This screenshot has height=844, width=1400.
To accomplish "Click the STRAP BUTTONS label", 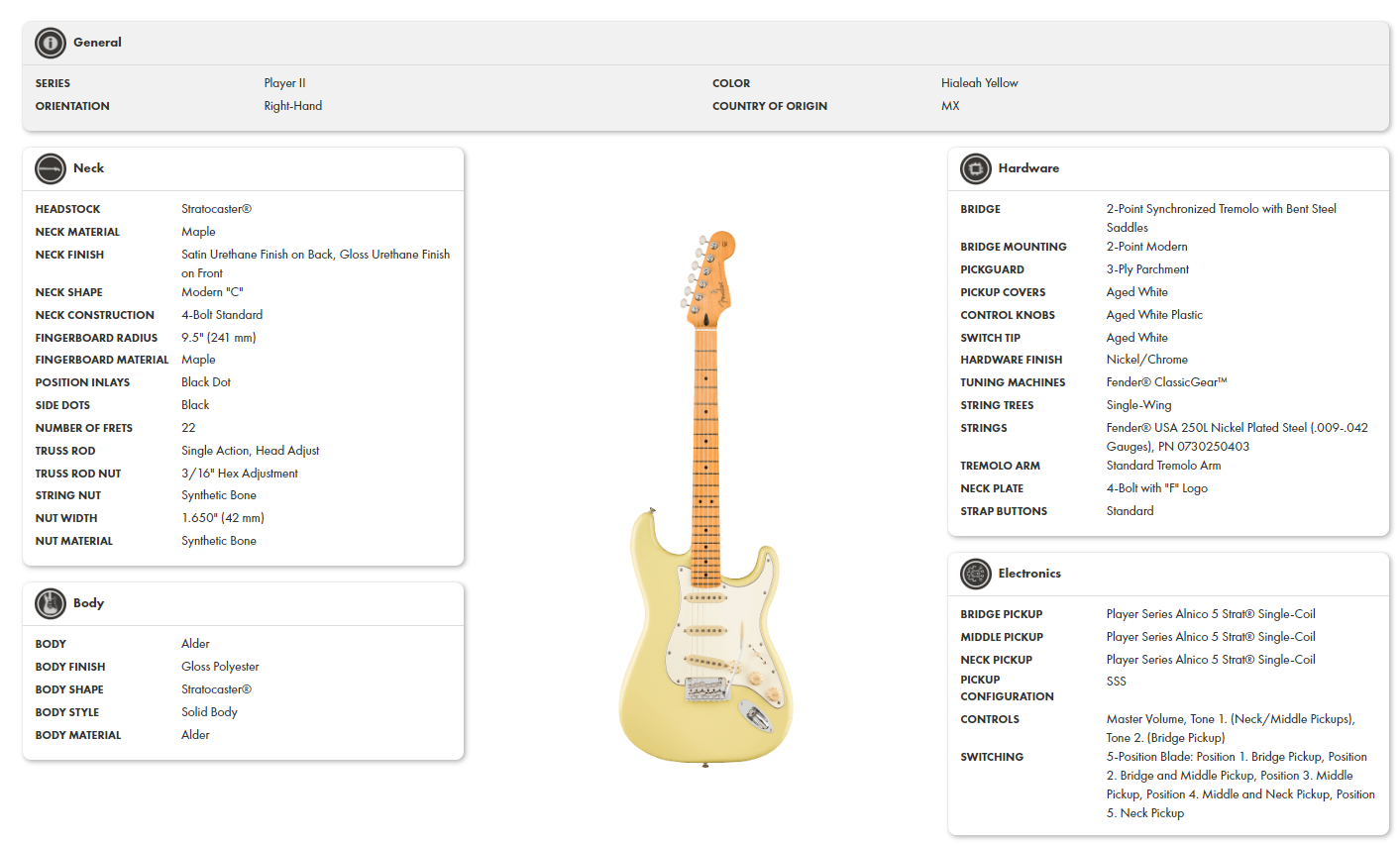I will click(1004, 511).
